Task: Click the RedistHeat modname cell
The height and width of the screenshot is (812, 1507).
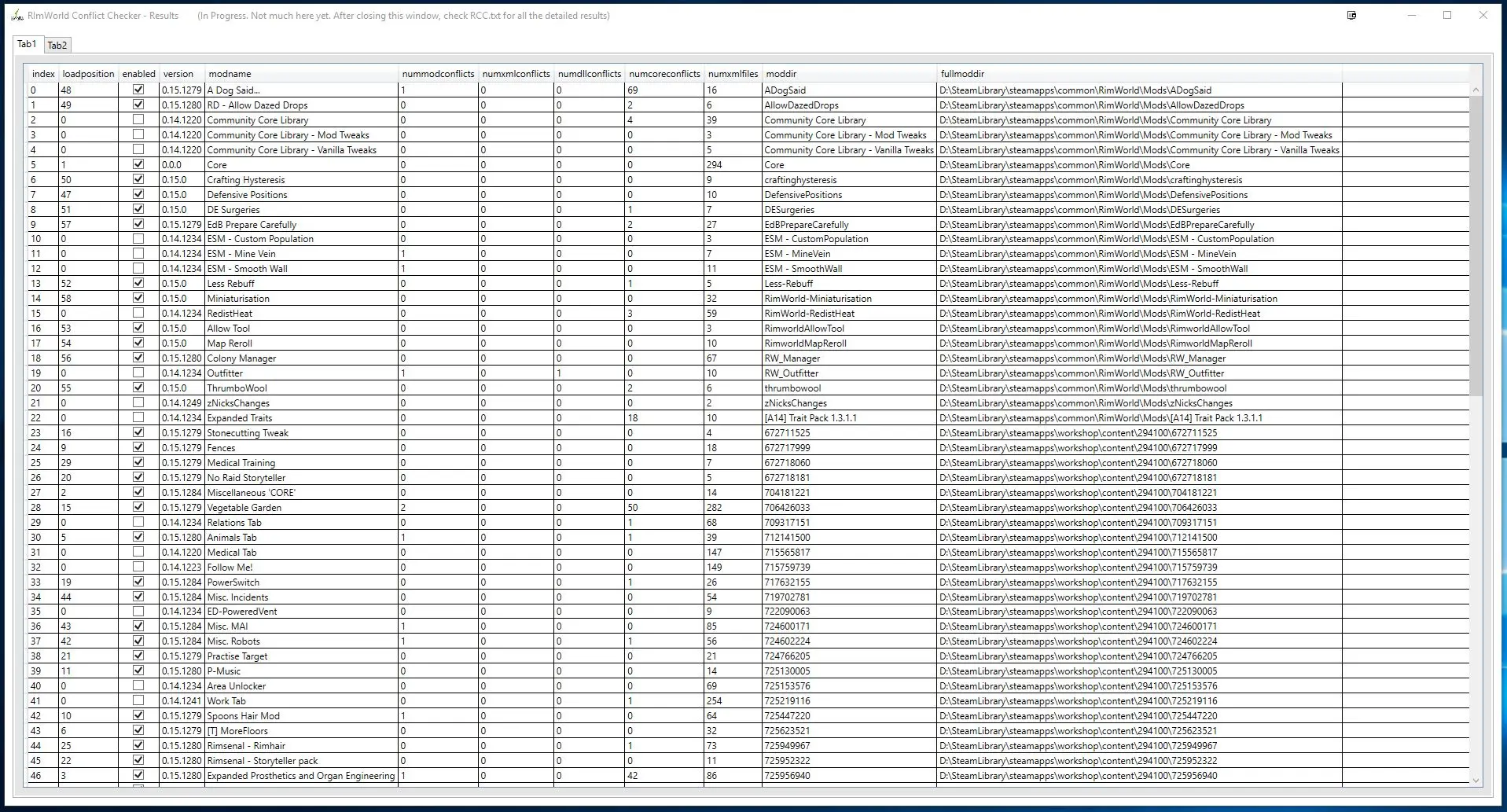Action: (302, 313)
